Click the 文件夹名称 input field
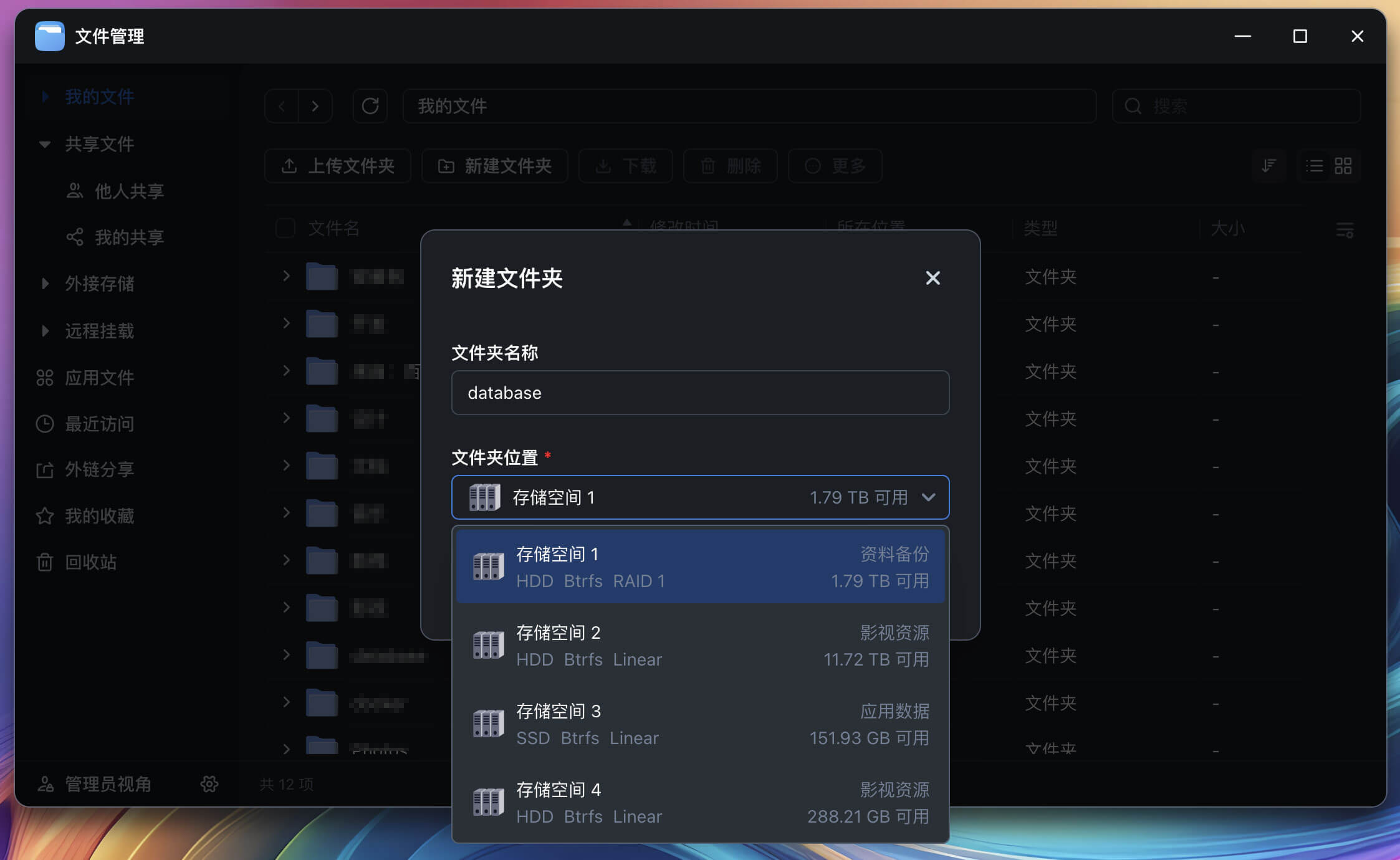1400x860 pixels. coord(700,393)
